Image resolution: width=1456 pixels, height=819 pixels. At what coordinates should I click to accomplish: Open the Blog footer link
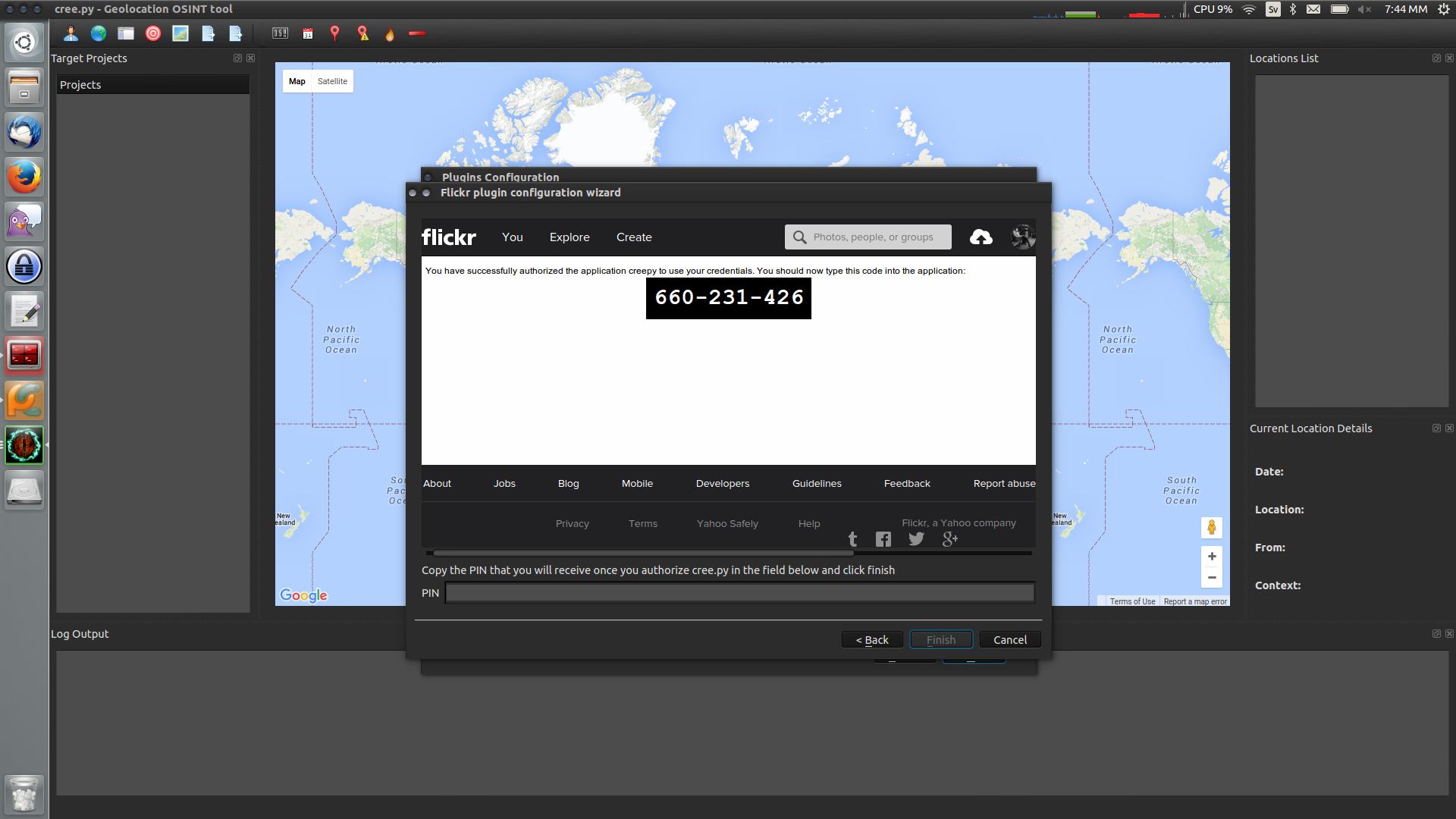569,484
